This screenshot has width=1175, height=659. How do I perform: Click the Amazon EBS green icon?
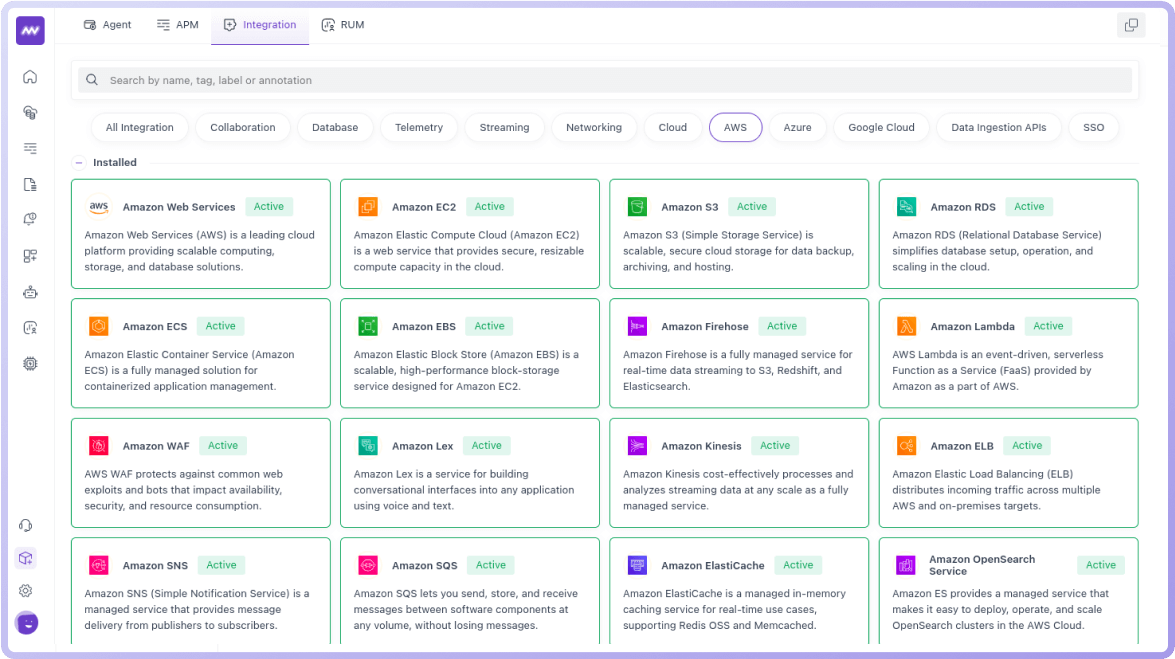coord(368,326)
